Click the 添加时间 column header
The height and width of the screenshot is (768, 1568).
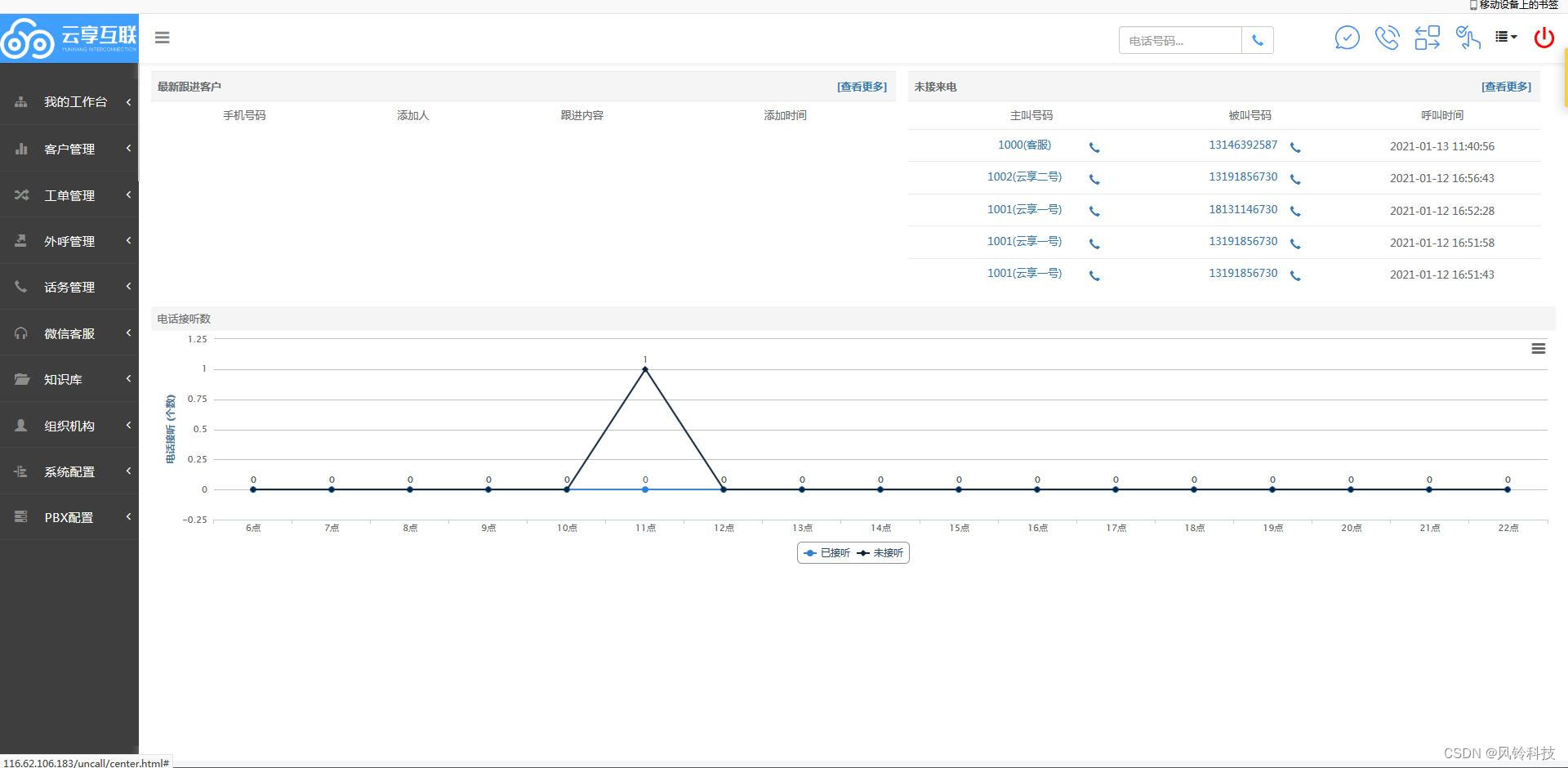click(785, 116)
